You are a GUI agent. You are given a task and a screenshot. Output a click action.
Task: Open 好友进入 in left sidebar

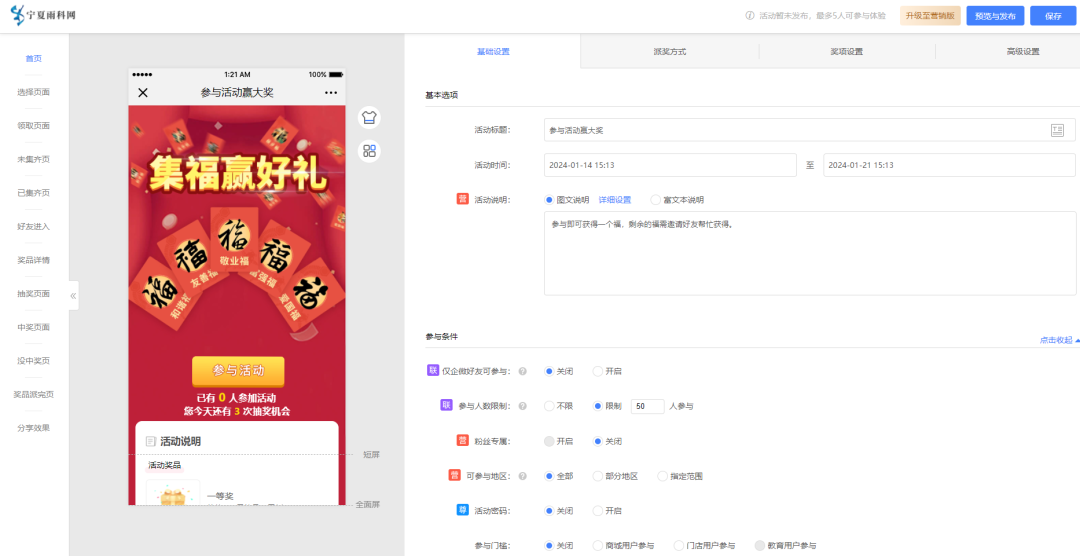34,227
